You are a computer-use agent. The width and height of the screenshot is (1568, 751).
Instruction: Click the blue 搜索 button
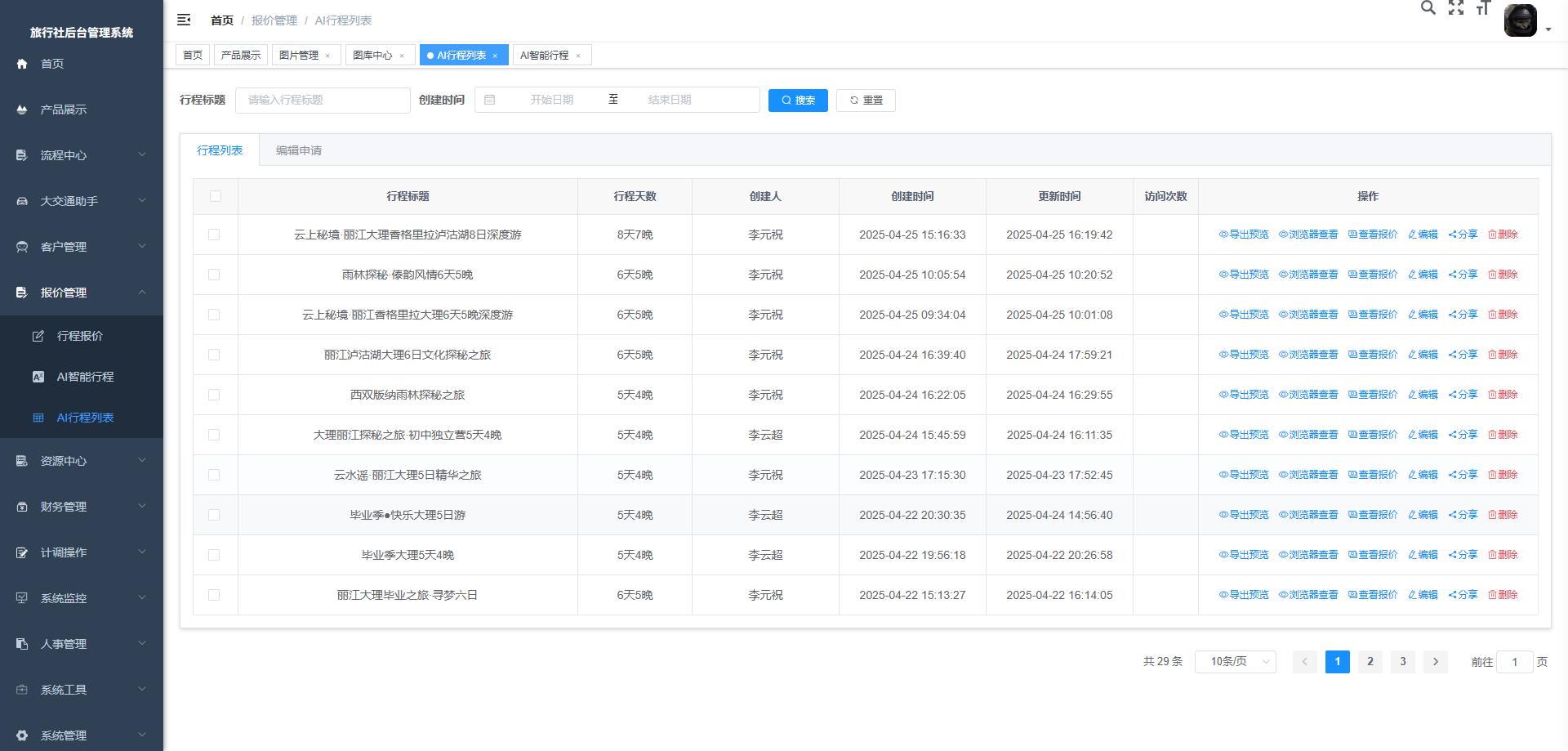(x=798, y=101)
